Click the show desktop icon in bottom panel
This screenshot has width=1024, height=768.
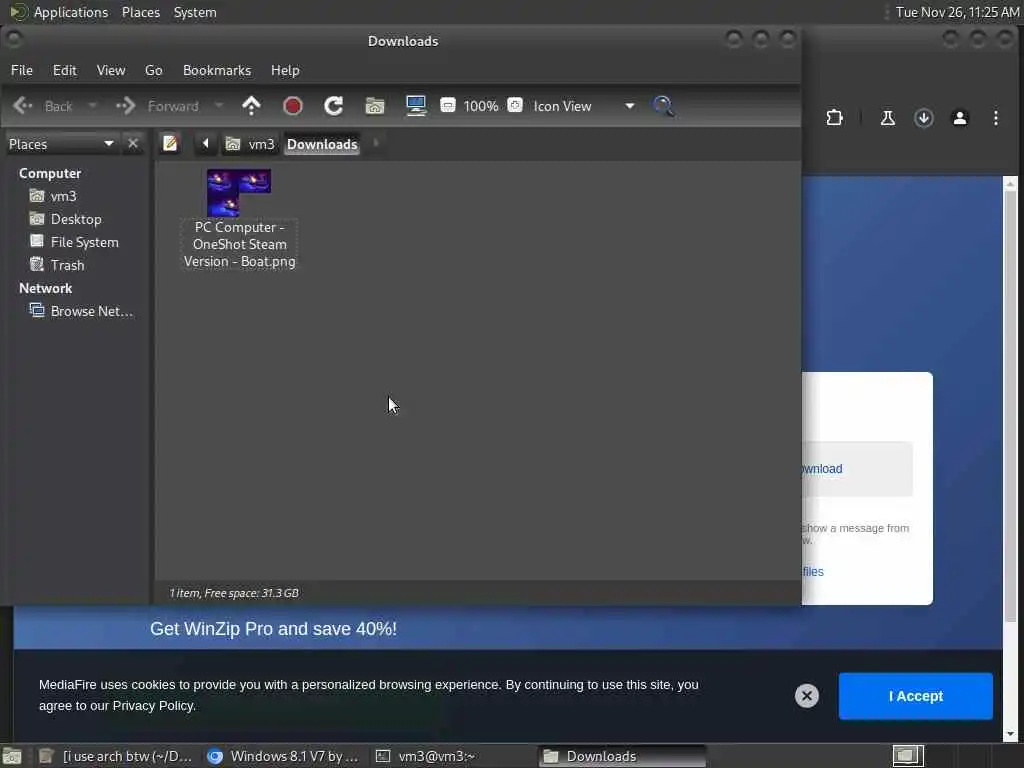point(12,756)
